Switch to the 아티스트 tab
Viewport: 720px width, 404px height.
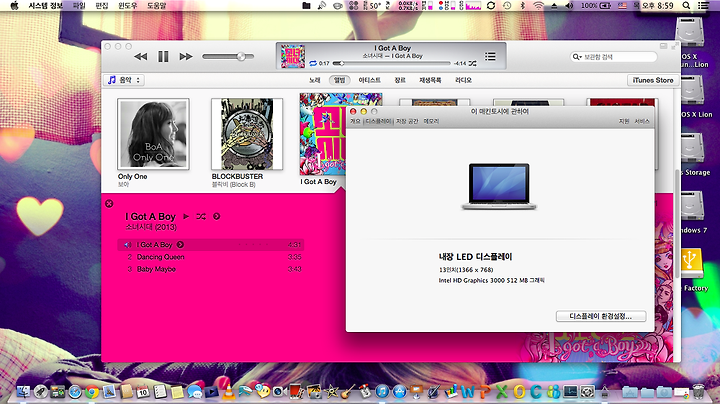point(369,80)
